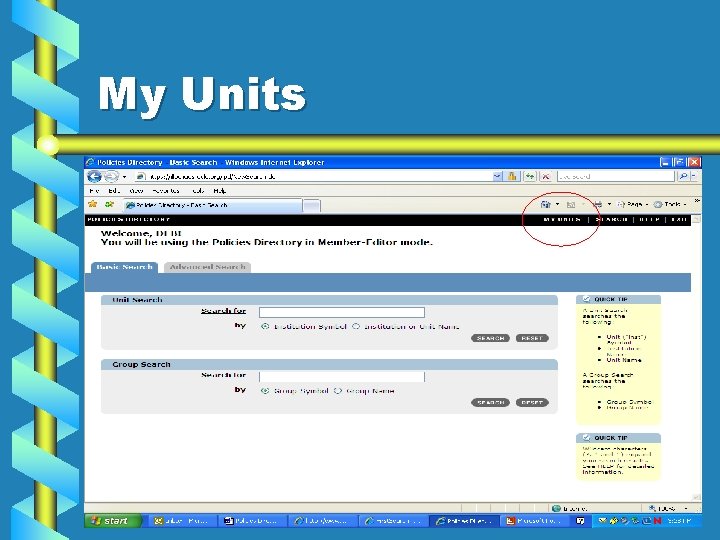Open the Page command bar menu

[x=632, y=204]
